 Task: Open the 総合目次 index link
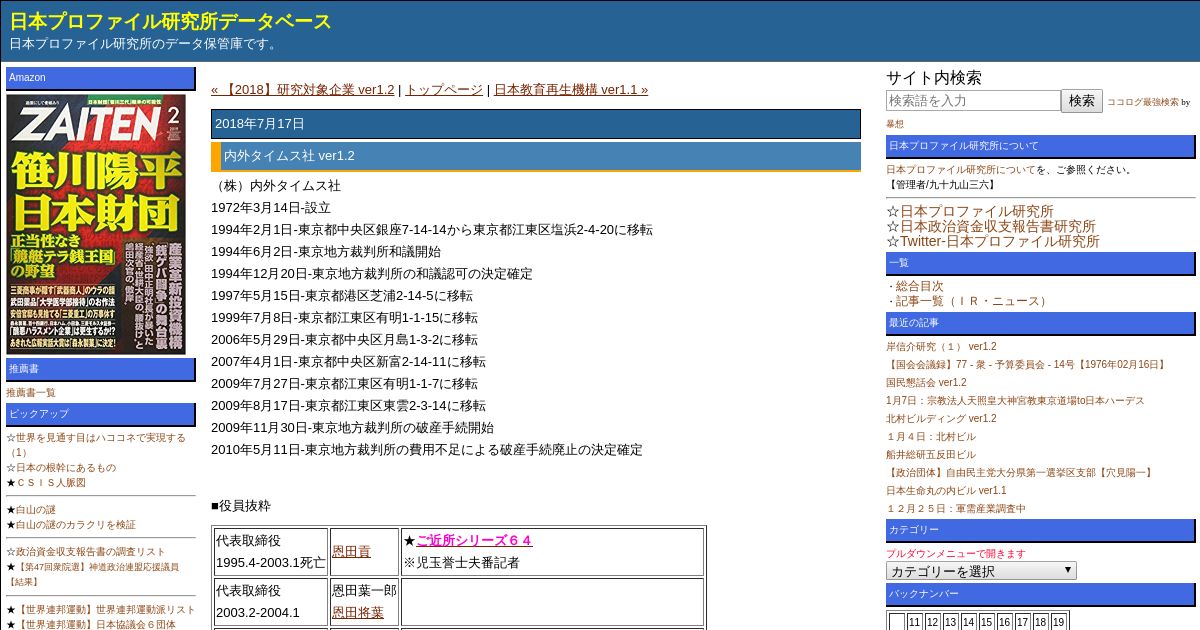click(919, 286)
